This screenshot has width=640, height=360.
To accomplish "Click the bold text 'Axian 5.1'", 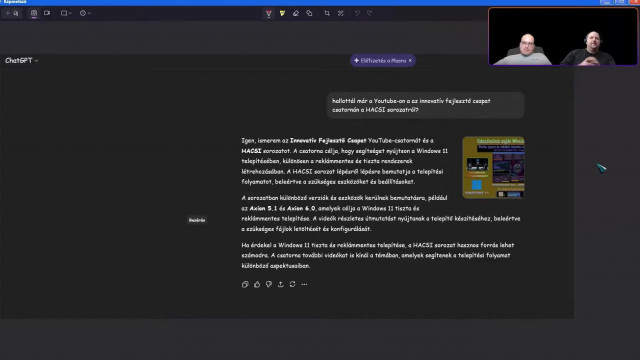I will [263, 208].
